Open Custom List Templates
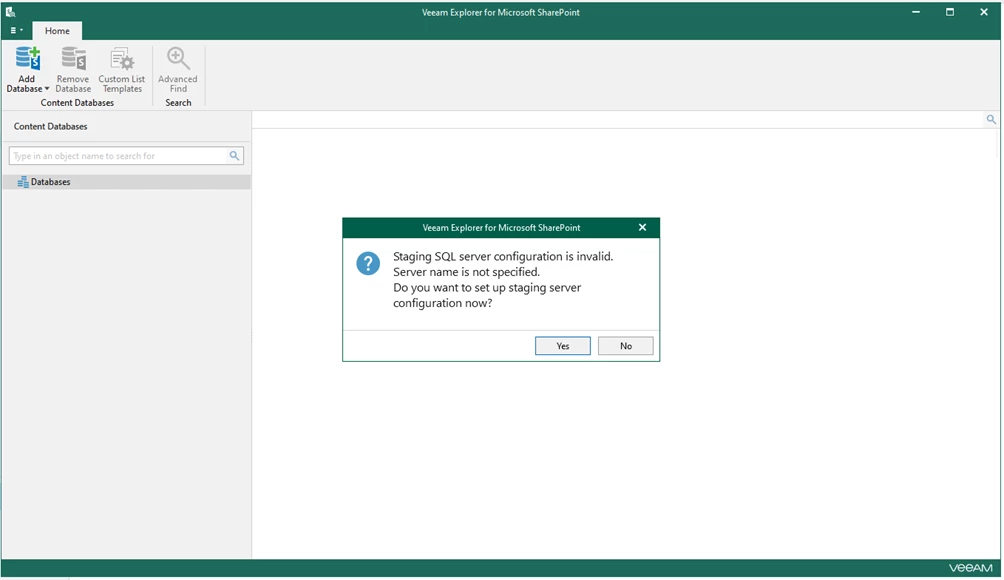 pos(122,70)
